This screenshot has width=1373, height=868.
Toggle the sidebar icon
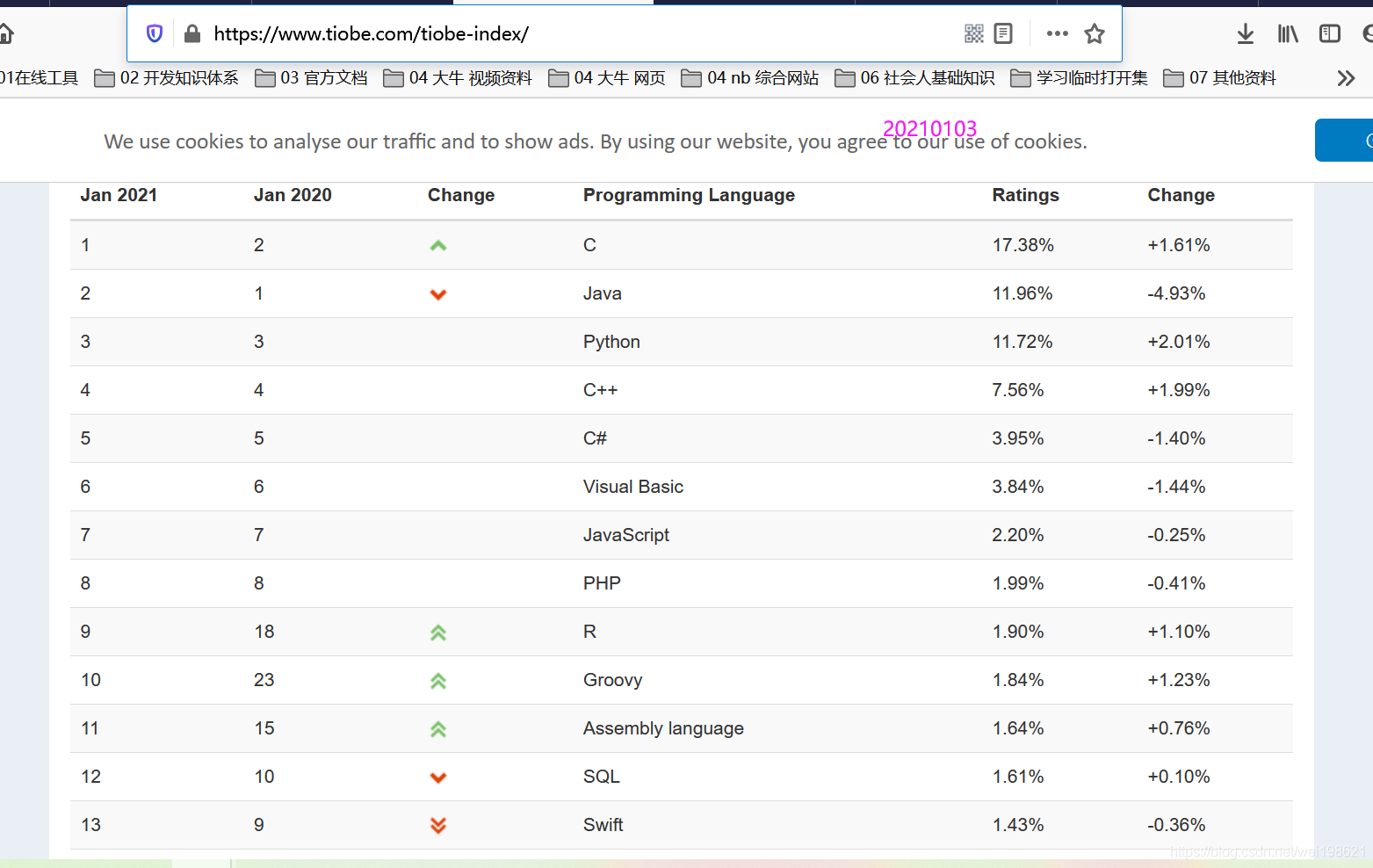pyautogui.click(x=1330, y=33)
